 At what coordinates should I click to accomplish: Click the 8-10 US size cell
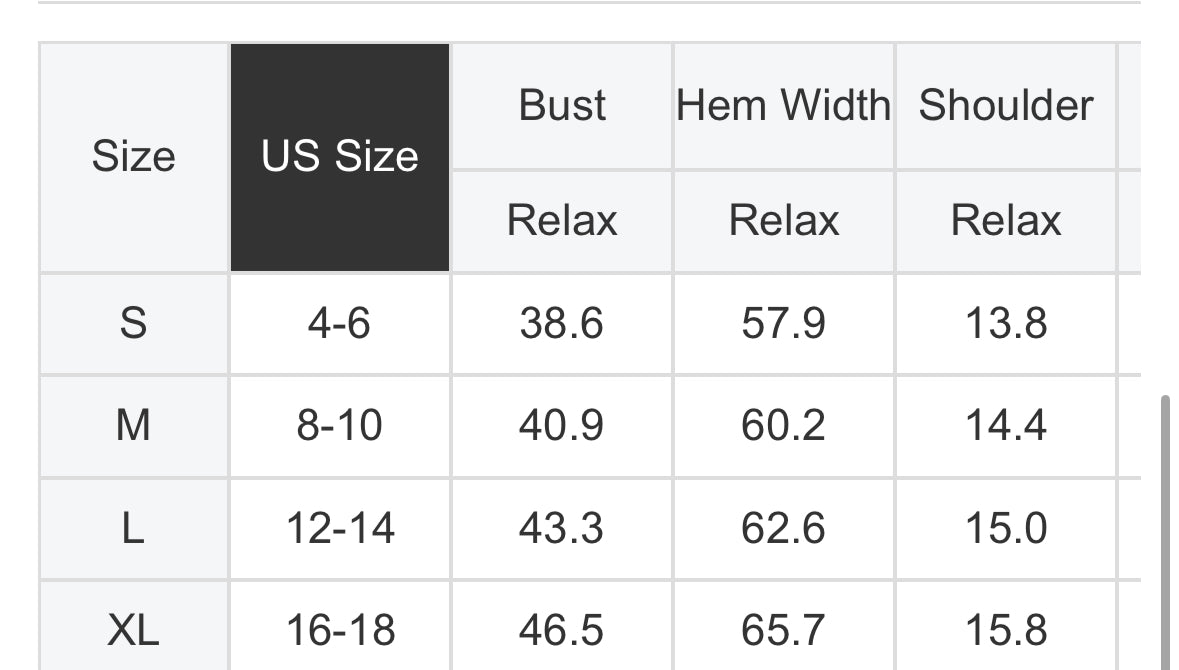(340, 426)
